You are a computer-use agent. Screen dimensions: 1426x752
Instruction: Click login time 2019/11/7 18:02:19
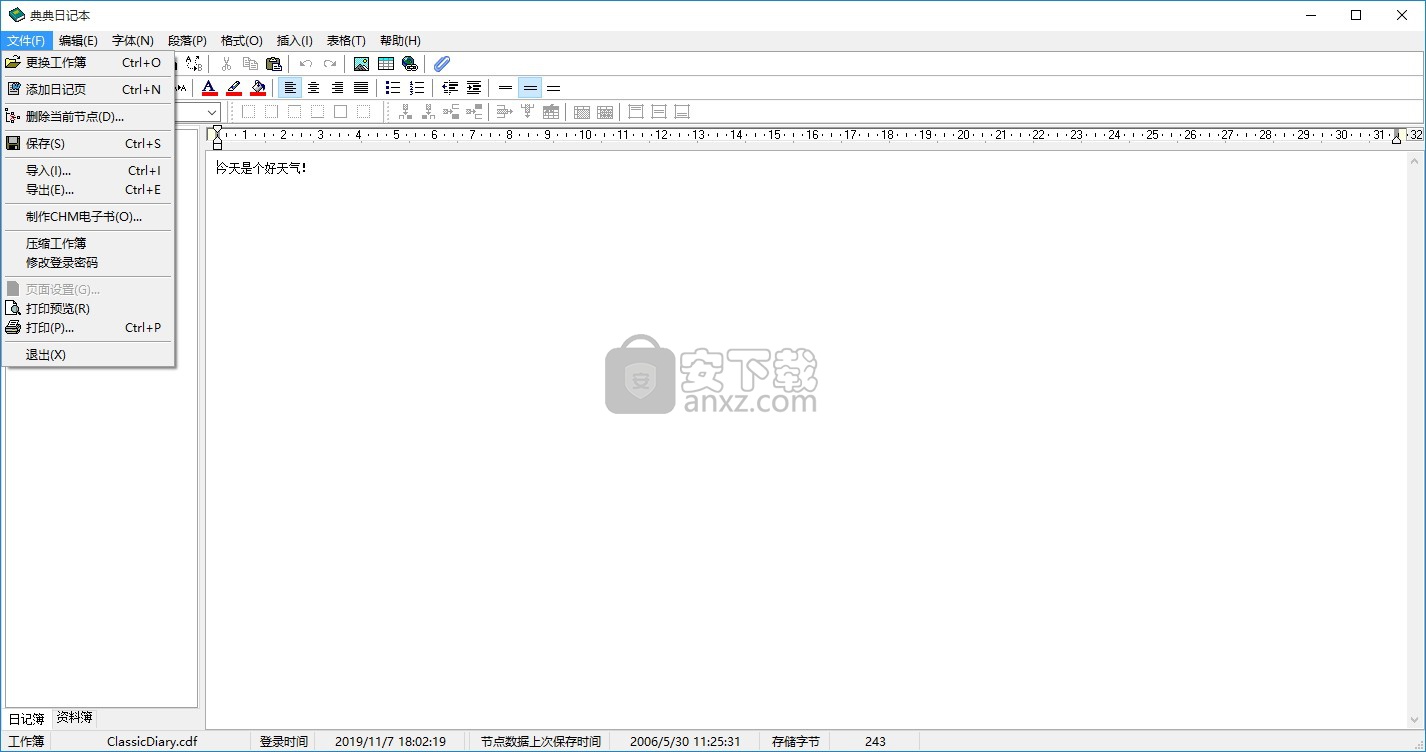click(390, 742)
